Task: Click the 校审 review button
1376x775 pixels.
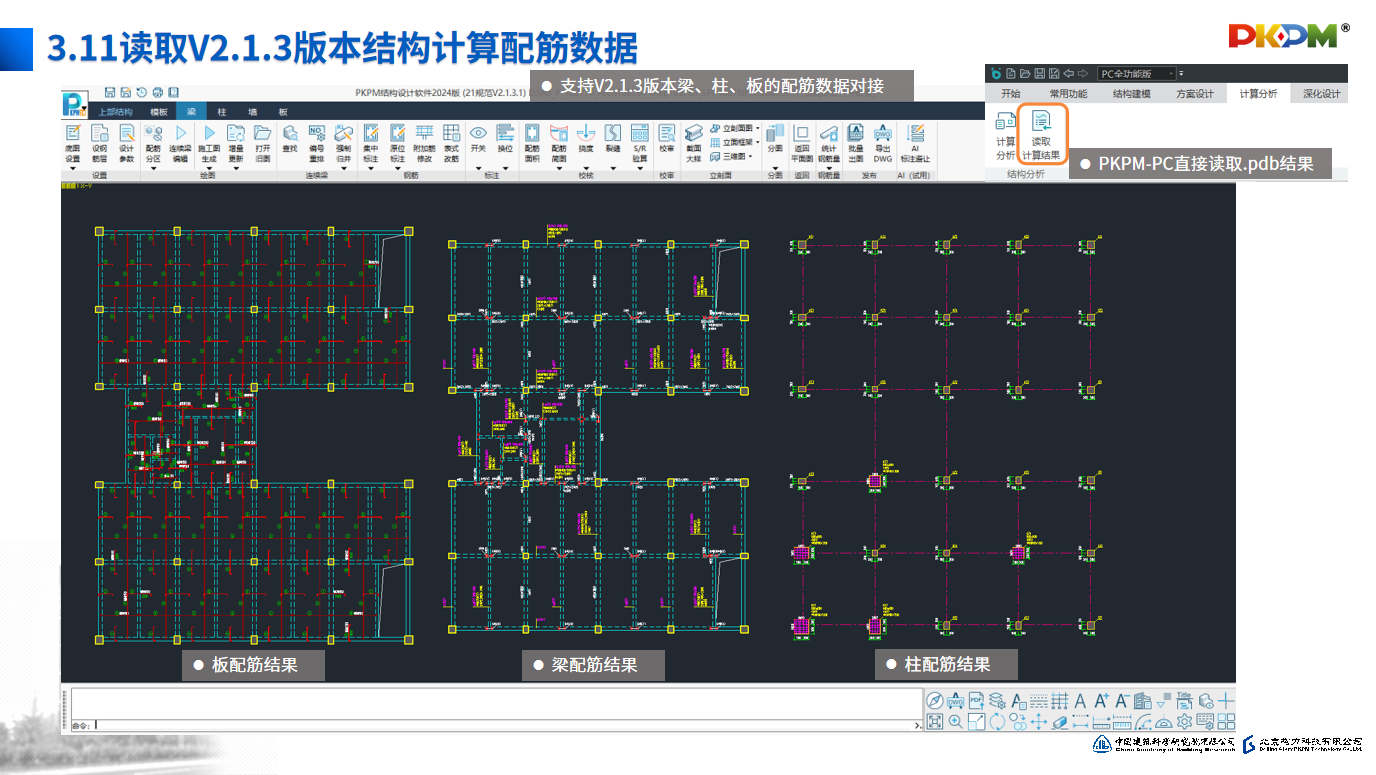Action: [667, 138]
